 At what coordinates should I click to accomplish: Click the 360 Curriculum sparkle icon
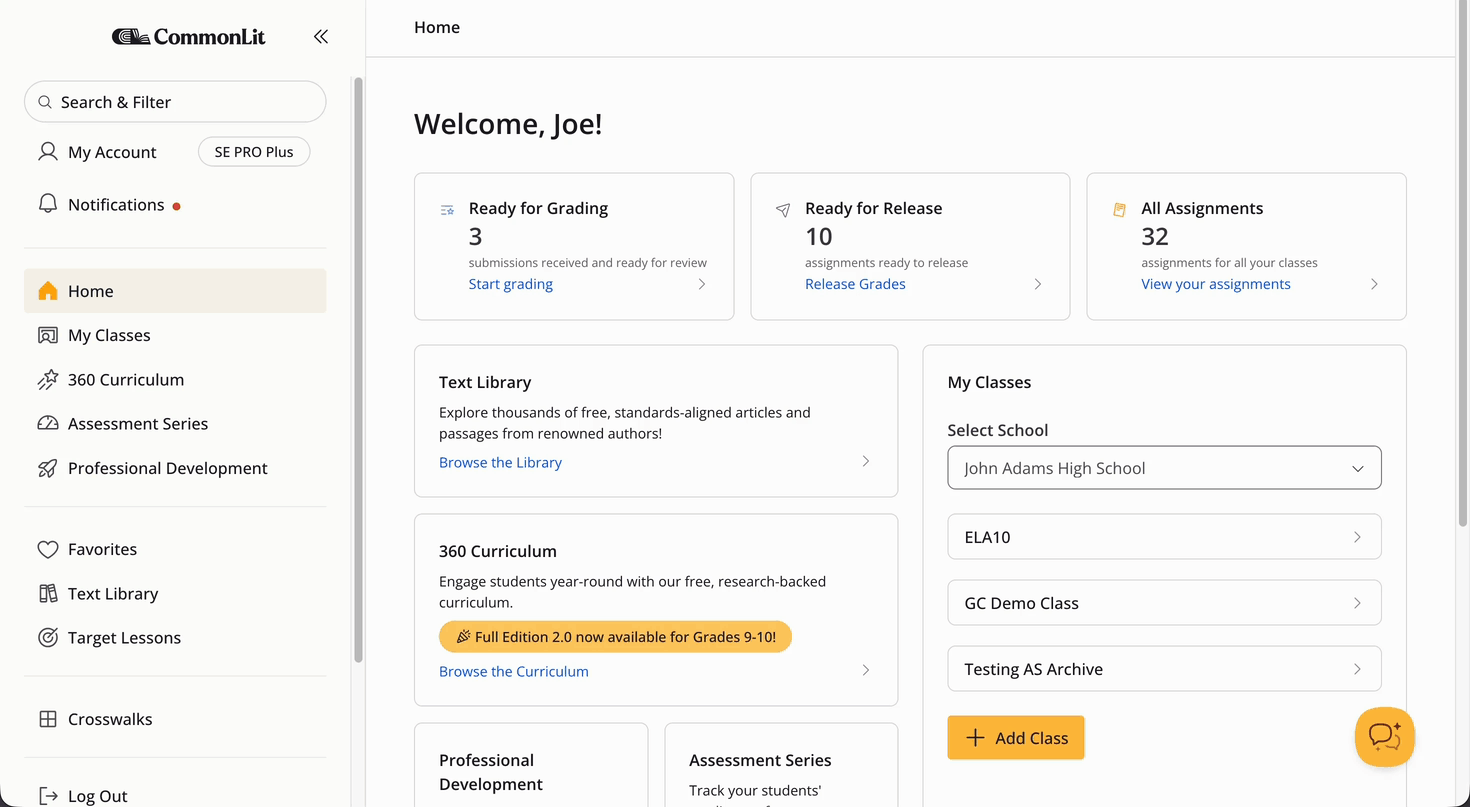[x=48, y=380]
